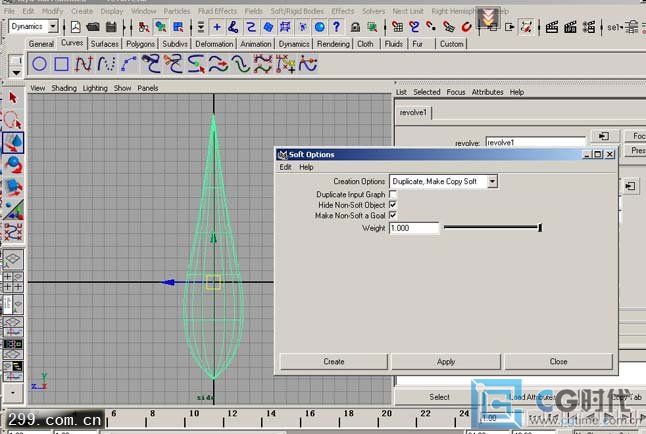Open the Surfaces shelf tab

105,44
